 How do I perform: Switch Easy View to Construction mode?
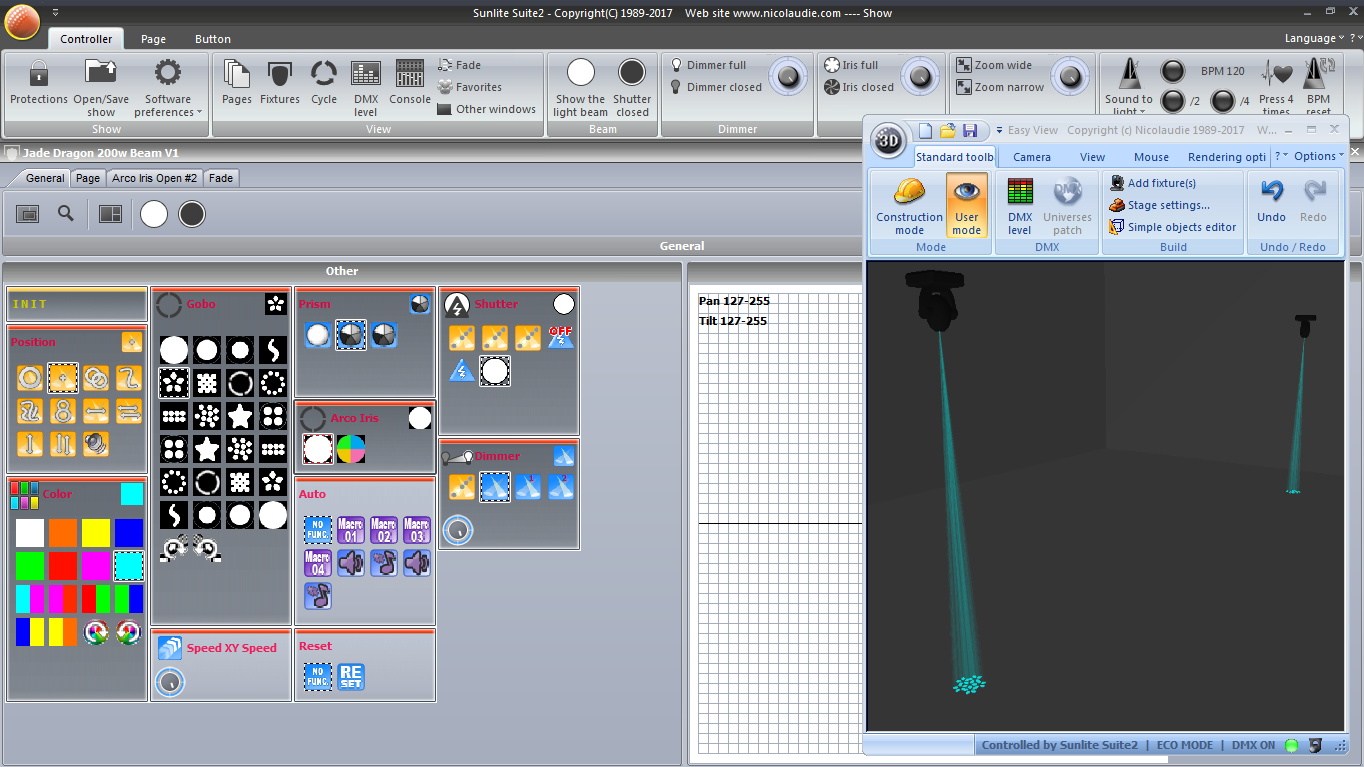pos(909,206)
